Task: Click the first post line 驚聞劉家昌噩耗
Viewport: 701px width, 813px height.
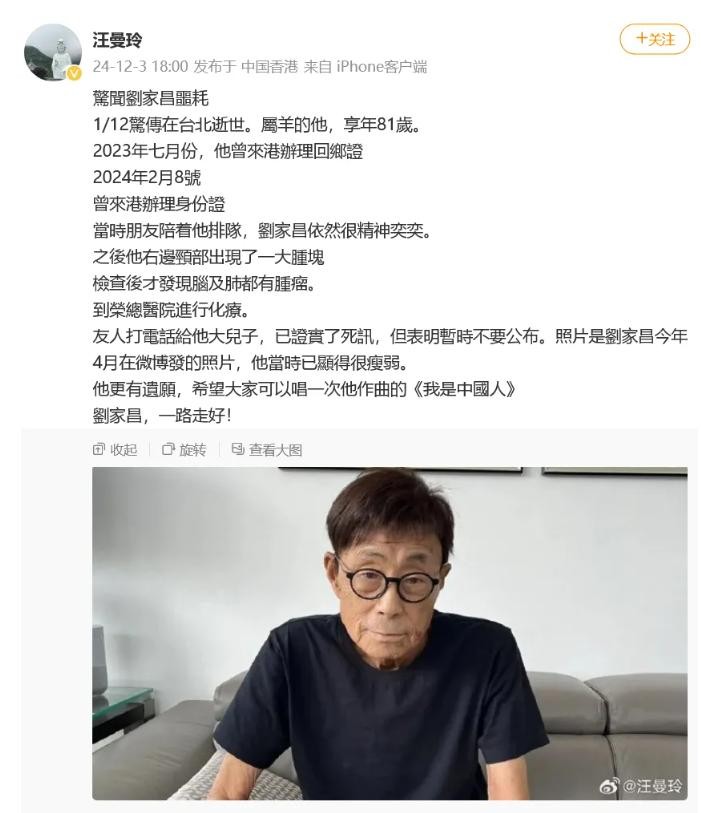Action: (150, 98)
